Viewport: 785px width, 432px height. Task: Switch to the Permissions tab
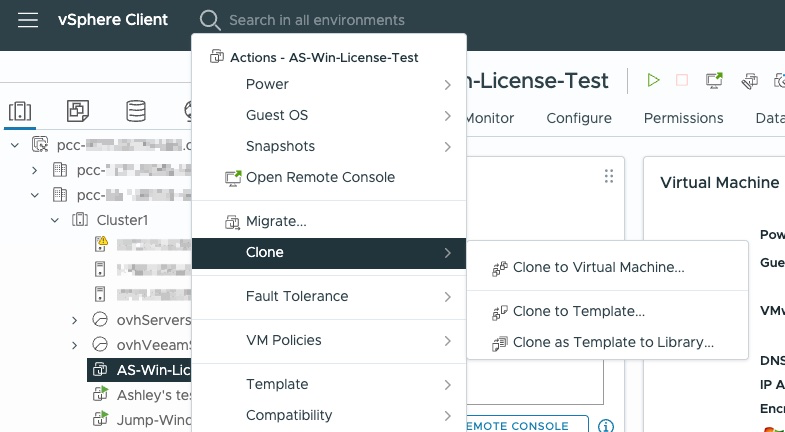pyautogui.click(x=683, y=118)
